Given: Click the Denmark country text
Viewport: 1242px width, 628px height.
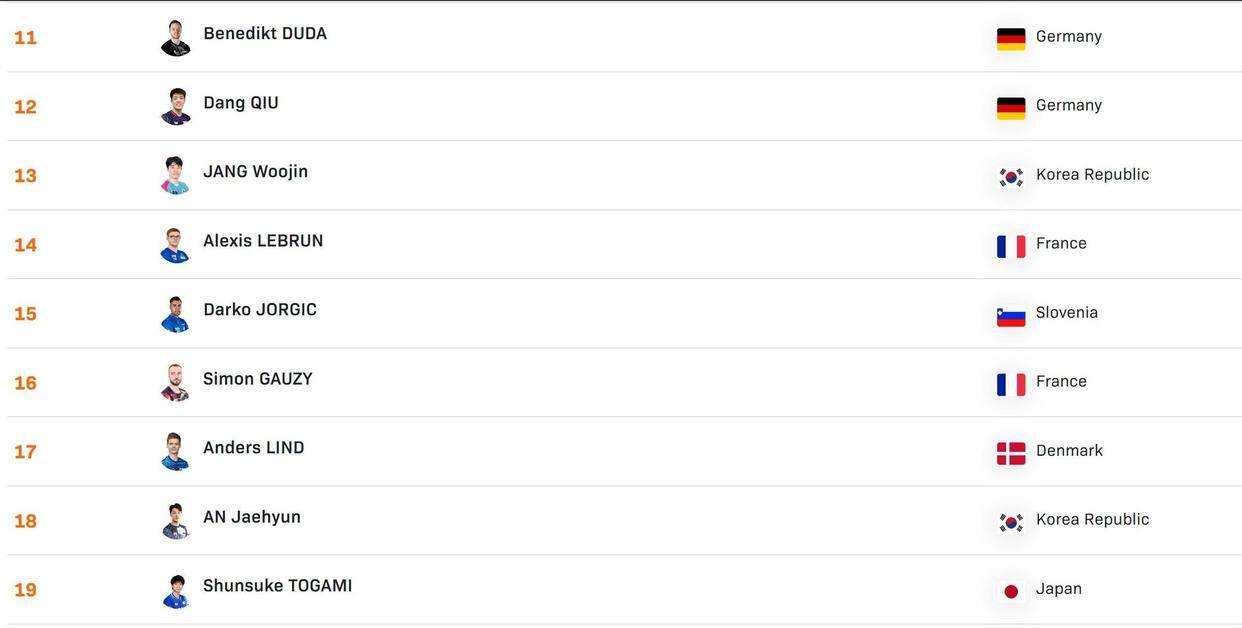Looking at the screenshot, I should 1069,451.
